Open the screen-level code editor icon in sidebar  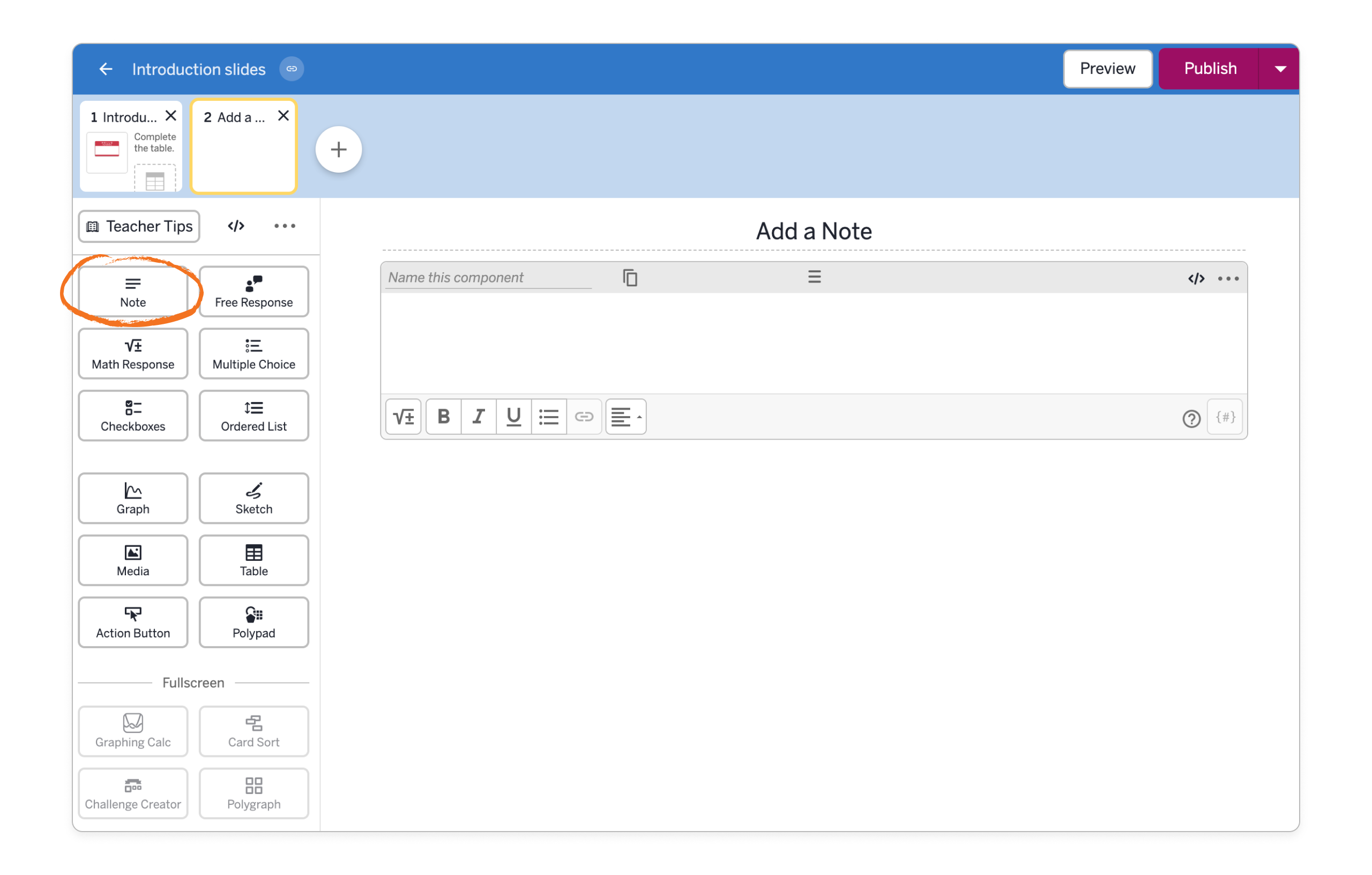[x=236, y=226]
